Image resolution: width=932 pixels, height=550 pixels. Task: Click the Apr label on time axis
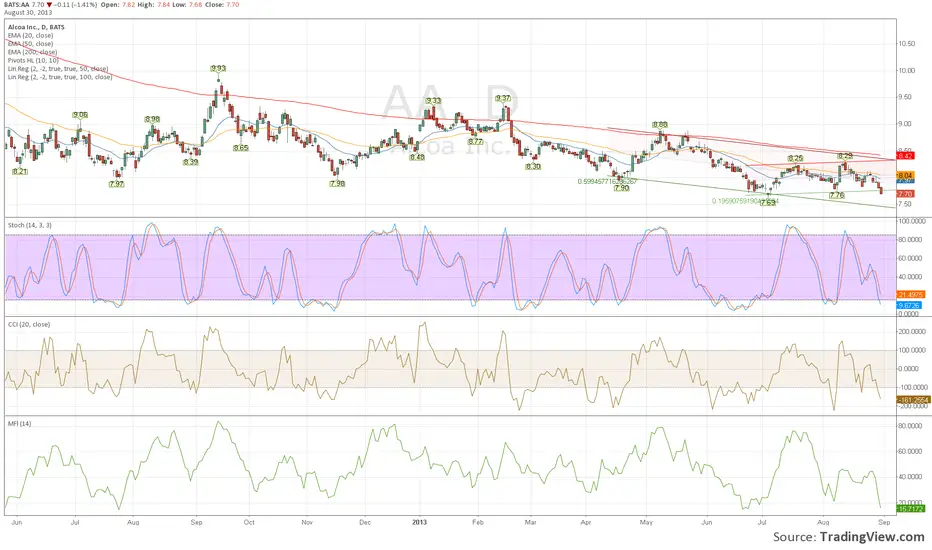point(586,523)
